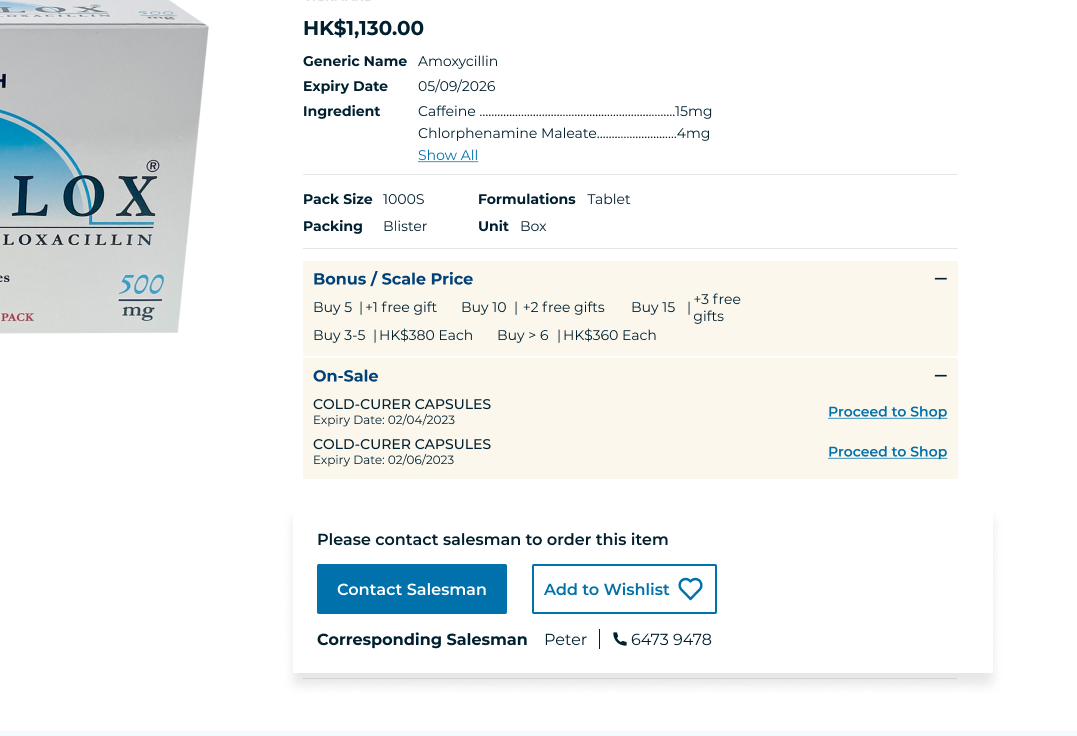This screenshot has width=1077, height=736.
Task: Click the salesman phone number 6473 9478
Action: click(x=671, y=639)
